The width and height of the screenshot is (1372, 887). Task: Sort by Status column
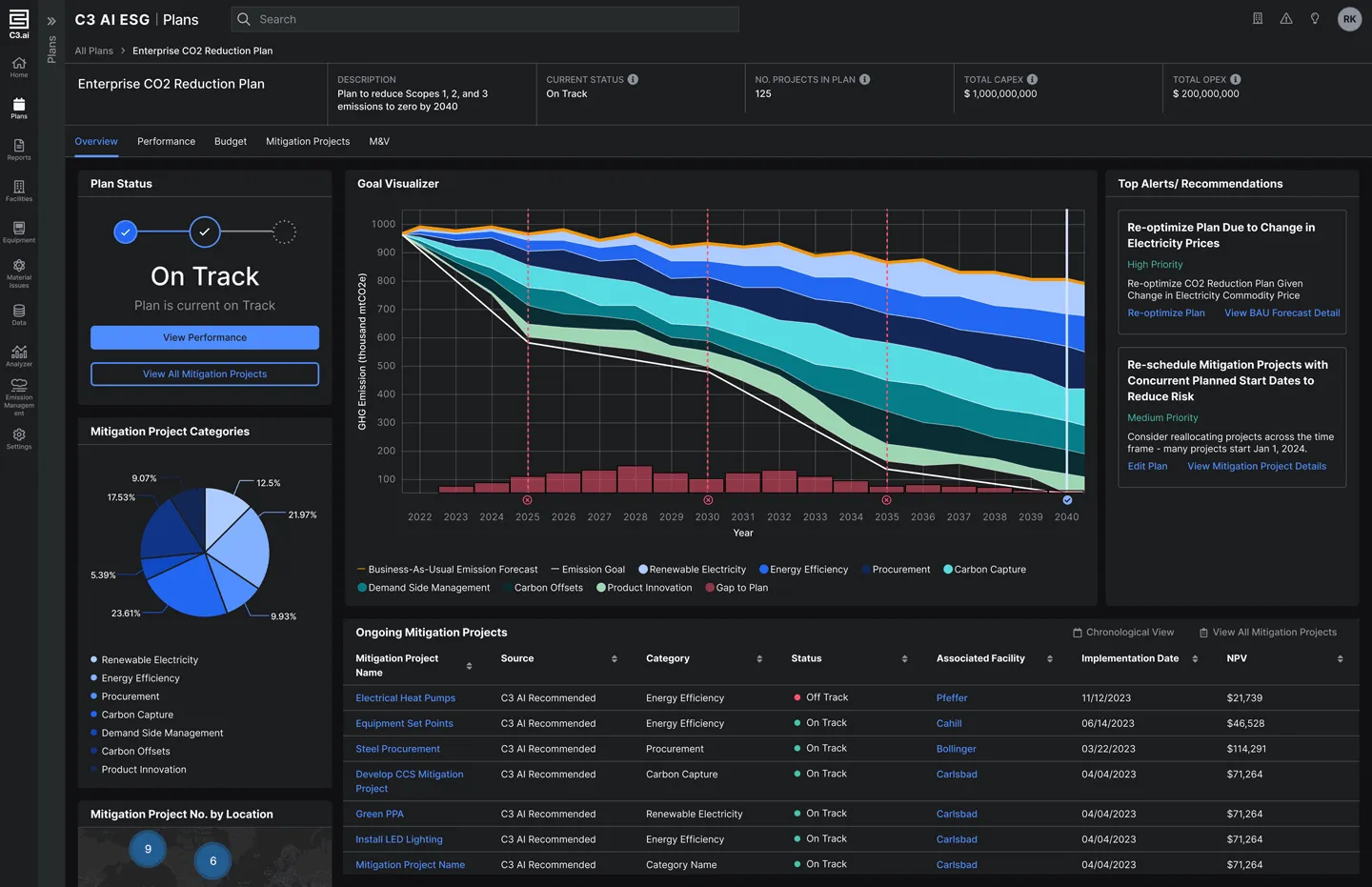(x=904, y=659)
